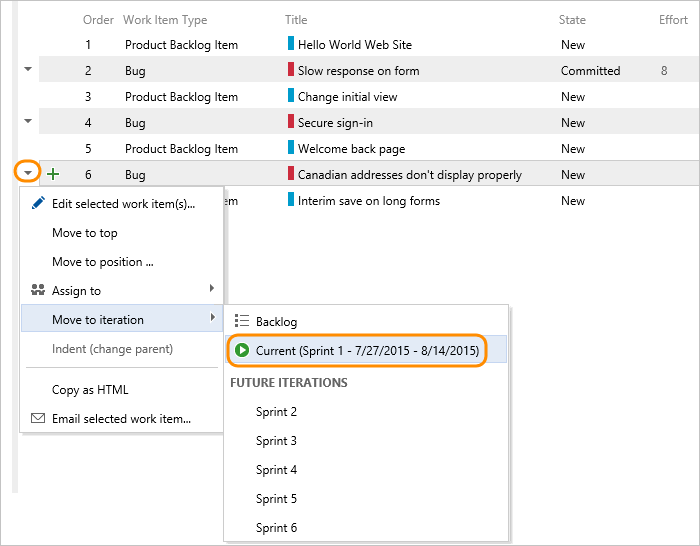700x546 pixels.
Task: Click the envelope icon for Email selected work item
Action: (38, 418)
